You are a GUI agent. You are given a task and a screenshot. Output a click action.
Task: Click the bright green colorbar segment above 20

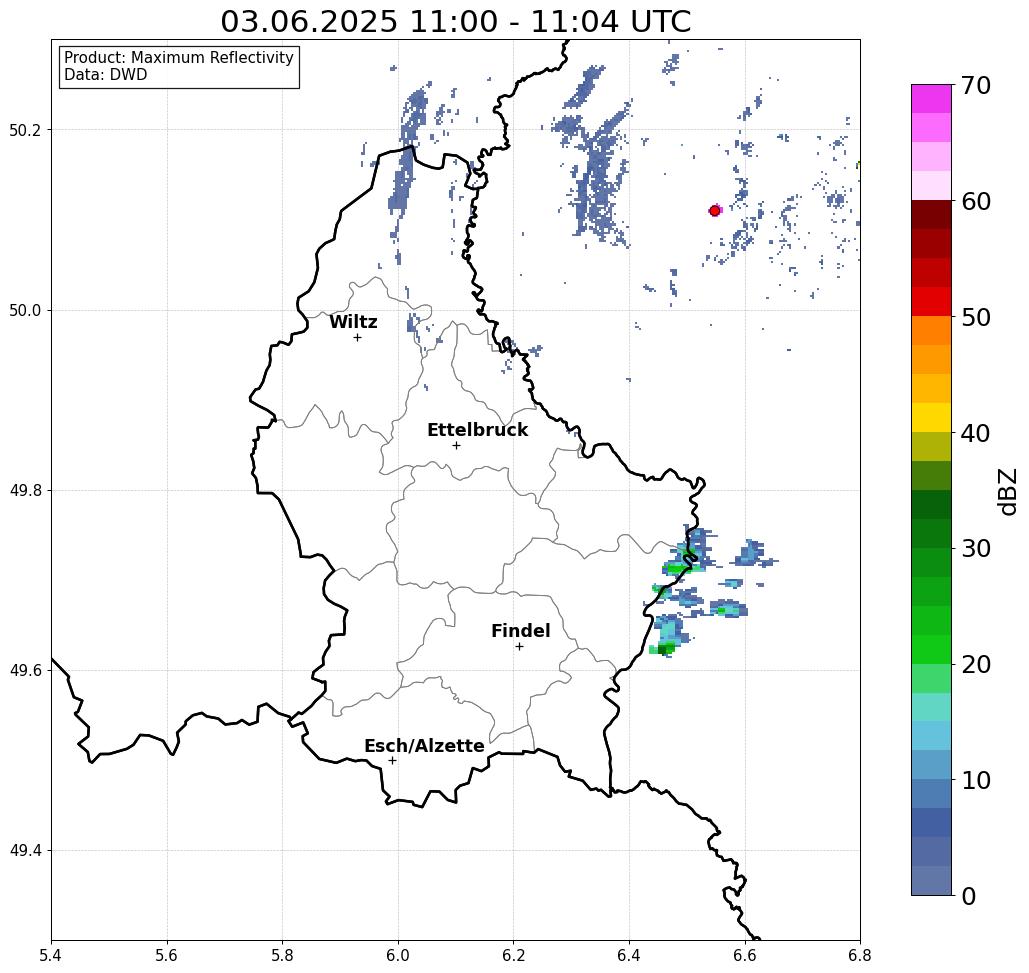click(x=931, y=649)
